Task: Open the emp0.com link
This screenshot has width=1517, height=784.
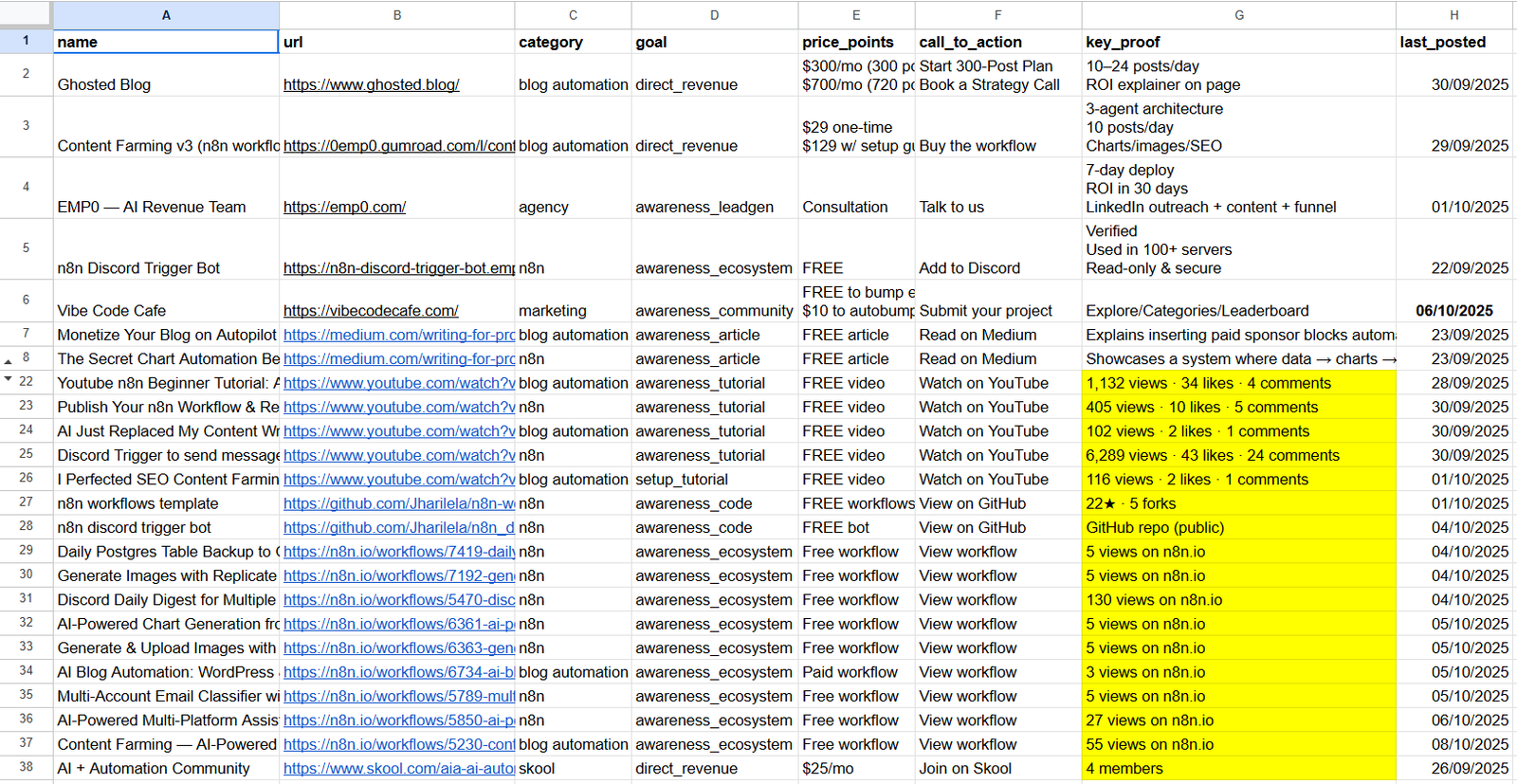Action: coord(344,207)
